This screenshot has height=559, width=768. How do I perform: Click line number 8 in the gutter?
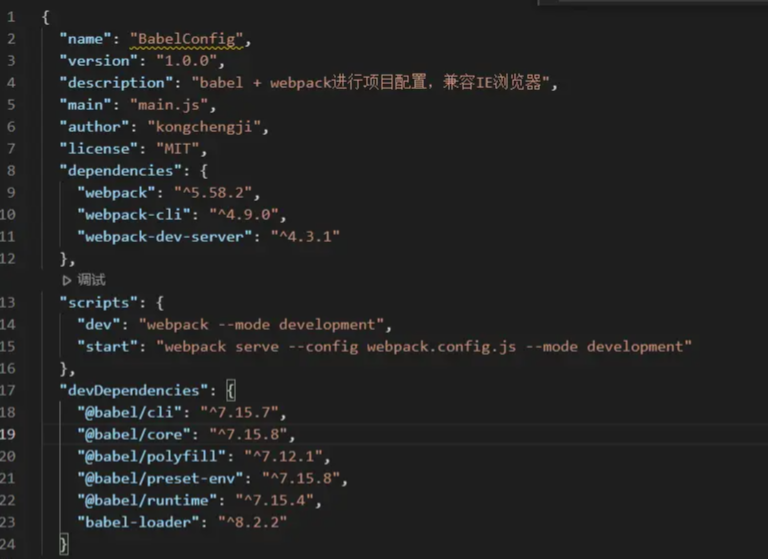(x=11, y=170)
